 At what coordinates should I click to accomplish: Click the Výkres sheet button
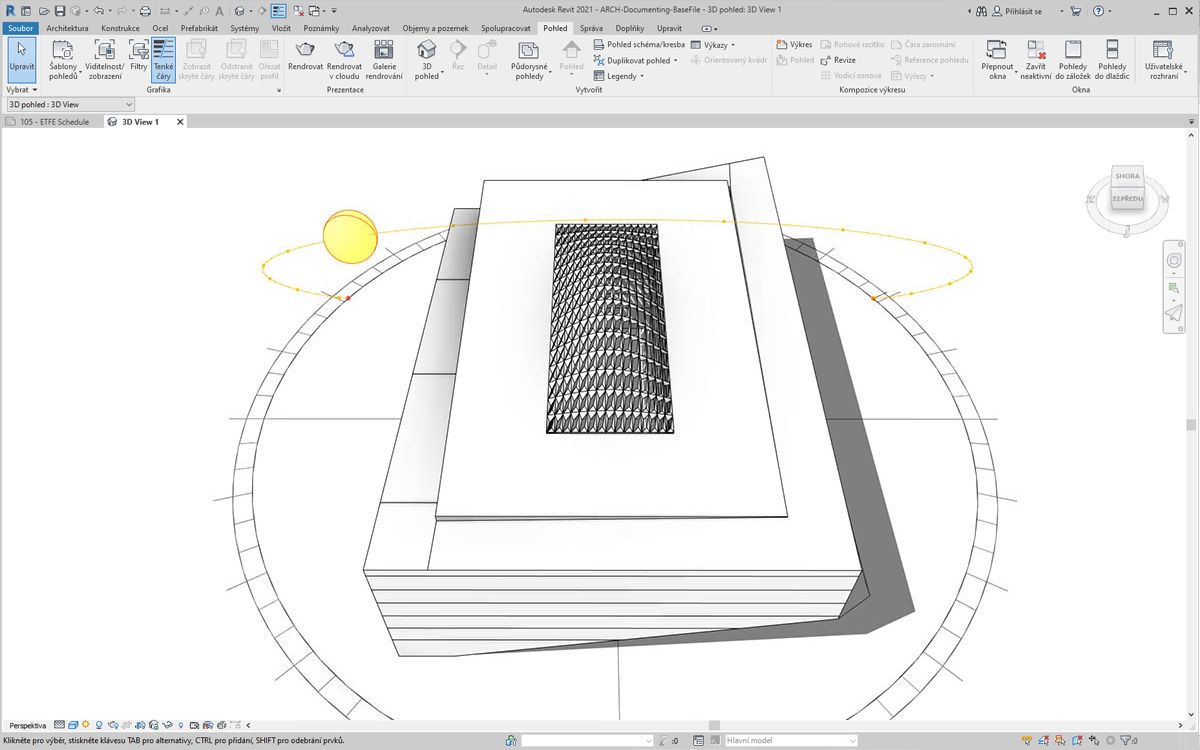tap(795, 45)
